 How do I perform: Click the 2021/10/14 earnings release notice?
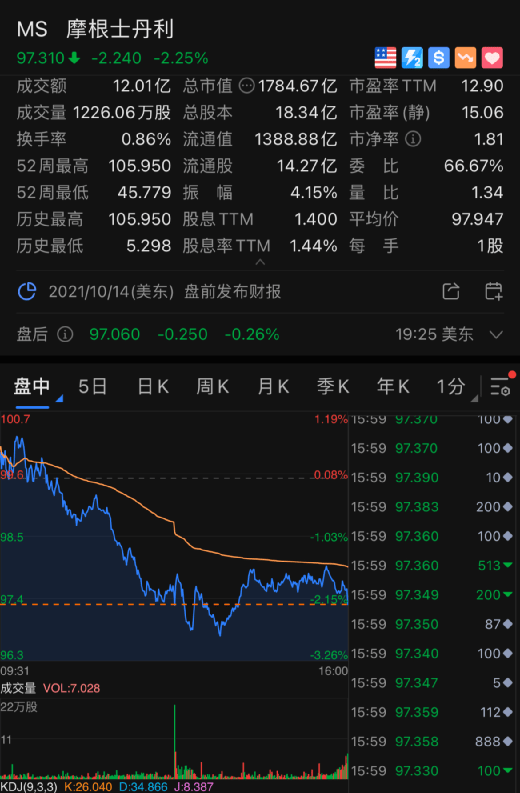[x=165, y=292]
